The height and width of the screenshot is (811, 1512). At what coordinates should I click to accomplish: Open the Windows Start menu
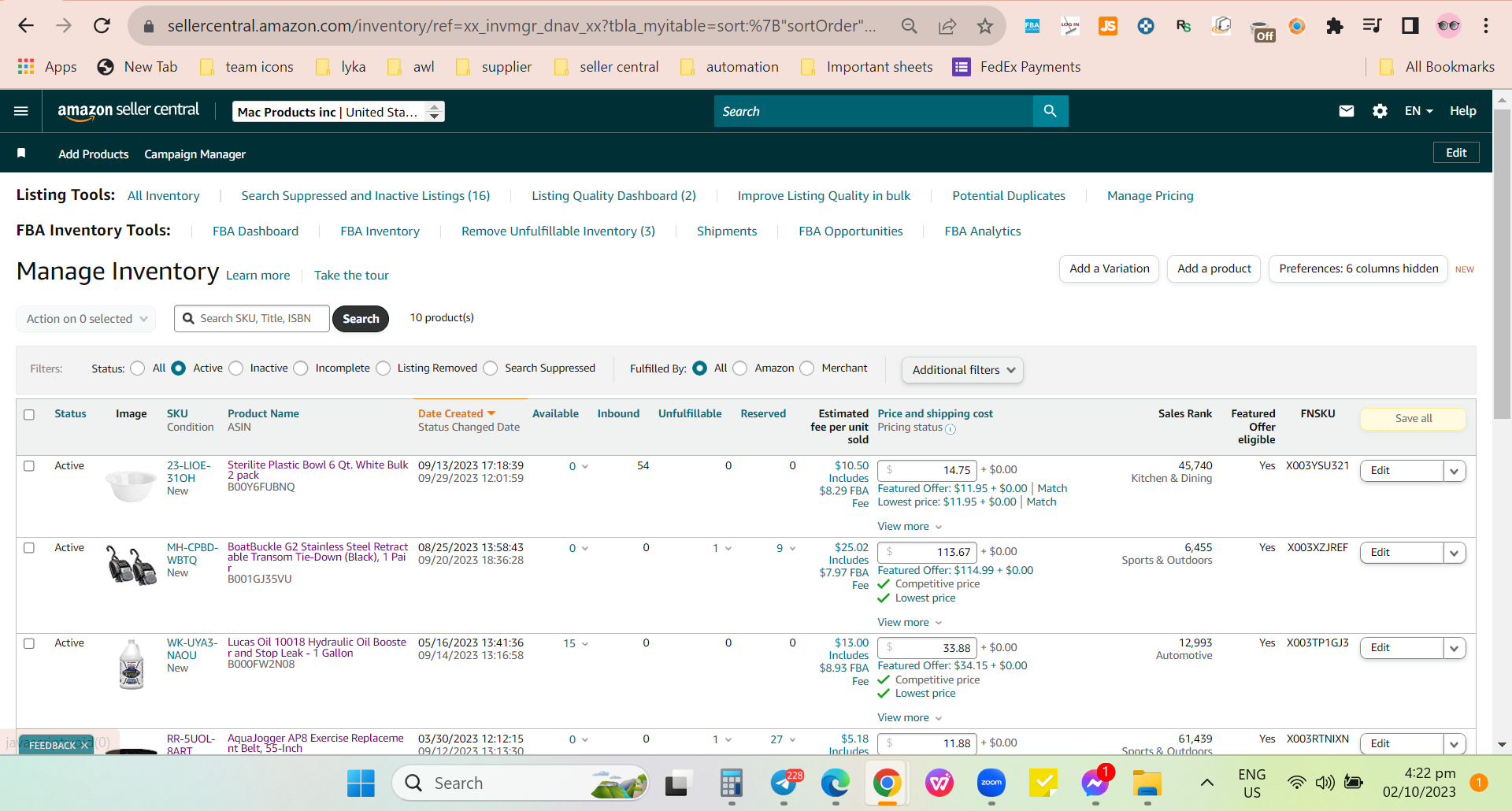361,783
